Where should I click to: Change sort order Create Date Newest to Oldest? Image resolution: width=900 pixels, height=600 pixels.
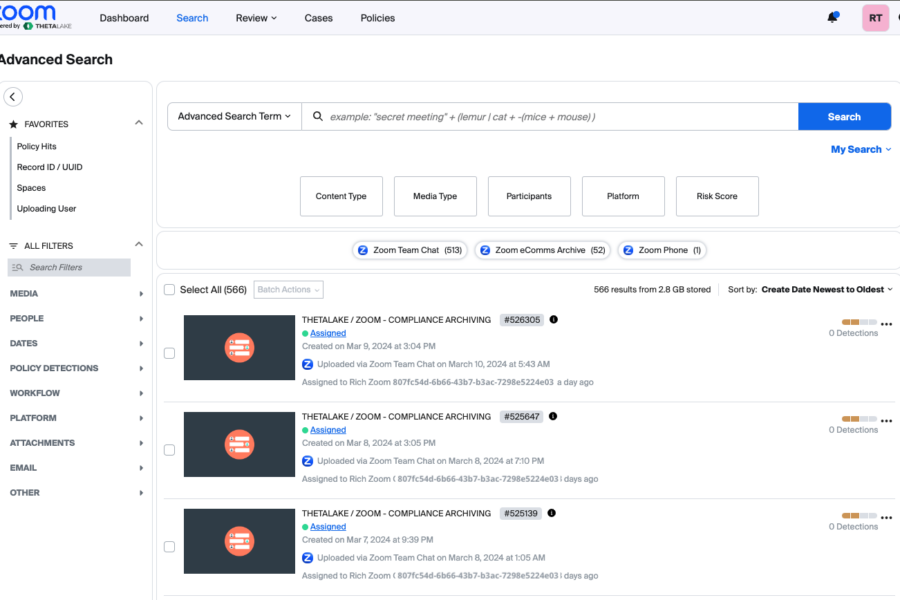[x=827, y=290]
